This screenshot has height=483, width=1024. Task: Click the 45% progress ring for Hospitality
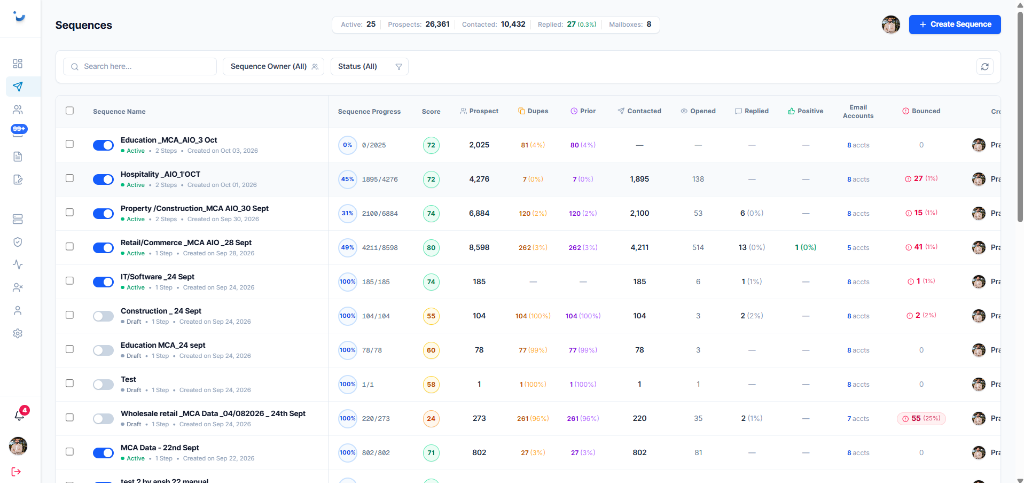(x=347, y=179)
